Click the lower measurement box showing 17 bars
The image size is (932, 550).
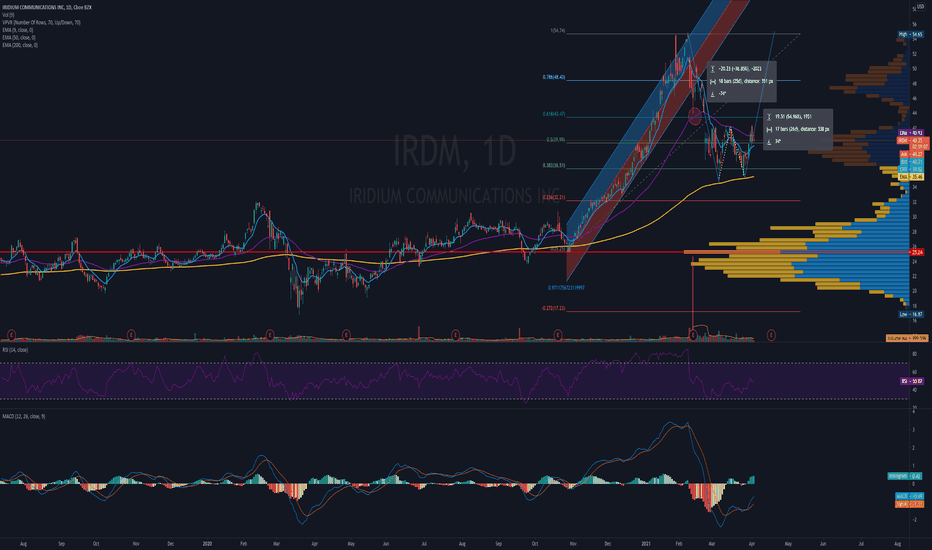click(x=798, y=129)
